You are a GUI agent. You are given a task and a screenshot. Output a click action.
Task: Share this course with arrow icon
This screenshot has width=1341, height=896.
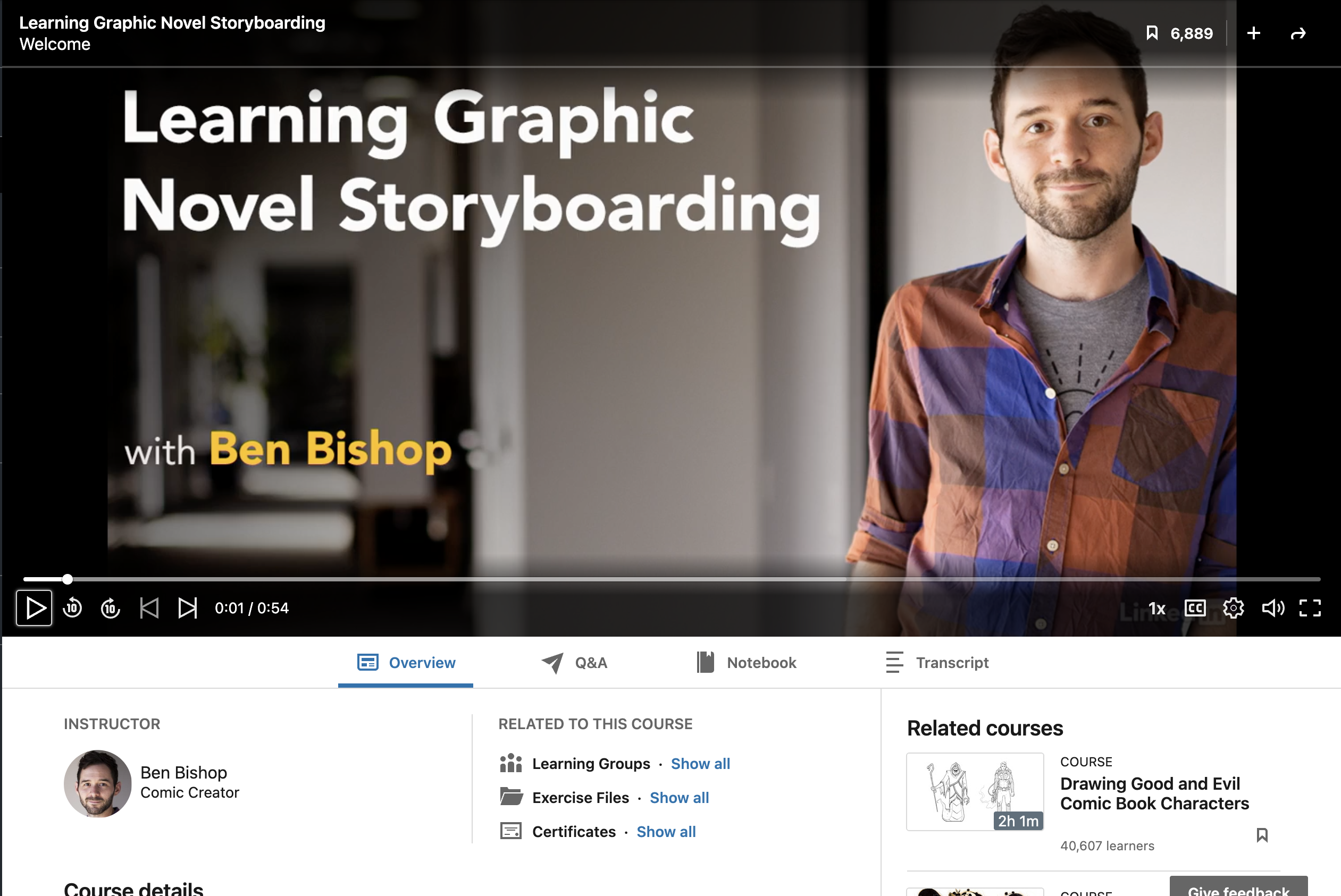tap(1298, 33)
